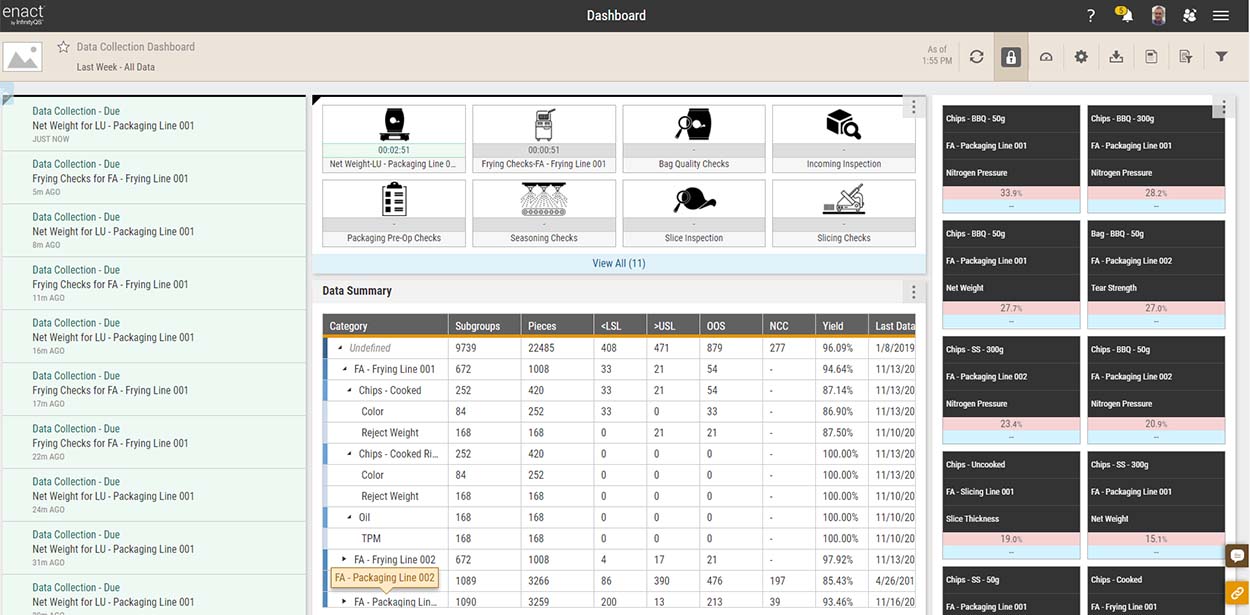Collapse the Oil tree row
The height and width of the screenshot is (615, 1250).
(x=350, y=518)
